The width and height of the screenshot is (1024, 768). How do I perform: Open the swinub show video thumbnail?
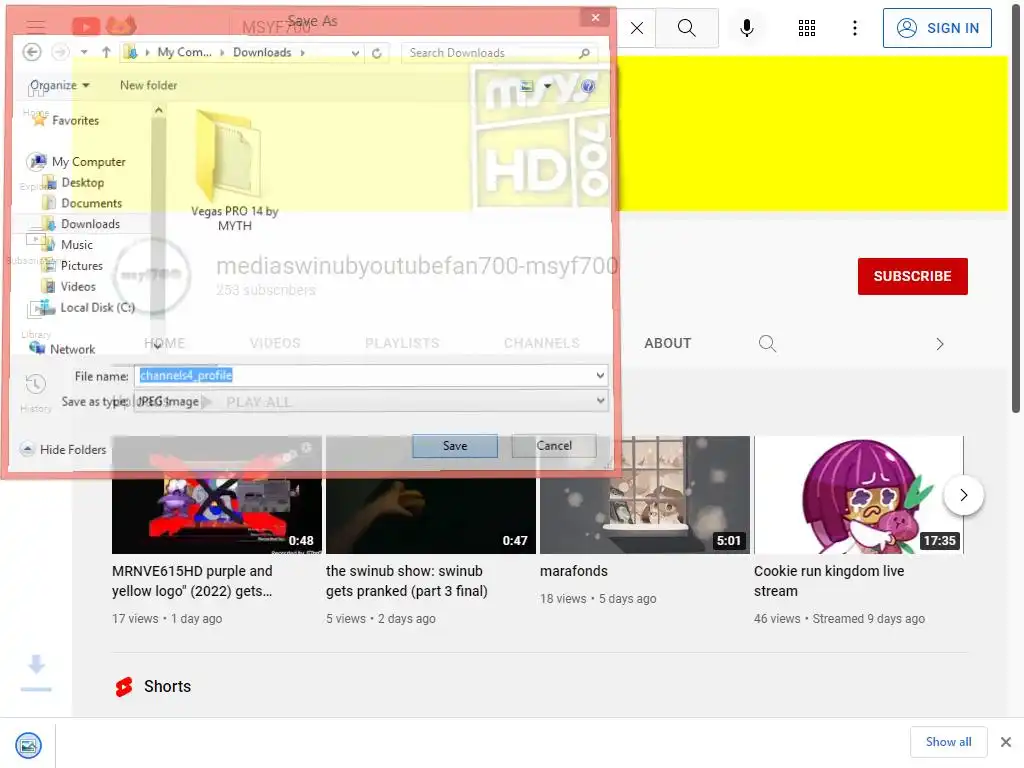pos(430,495)
